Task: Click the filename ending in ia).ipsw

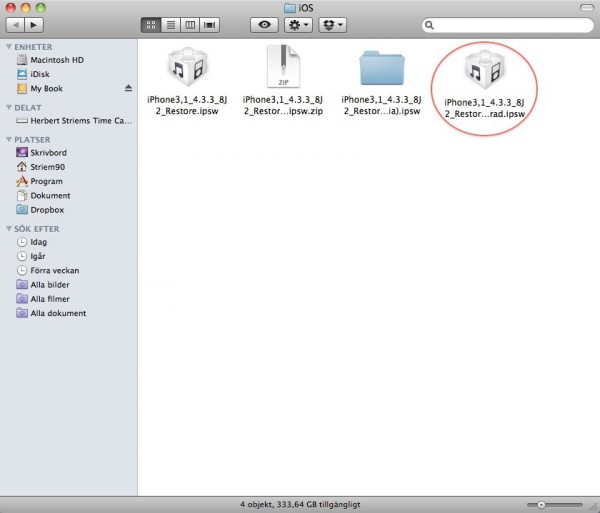Action: [x=382, y=105]
